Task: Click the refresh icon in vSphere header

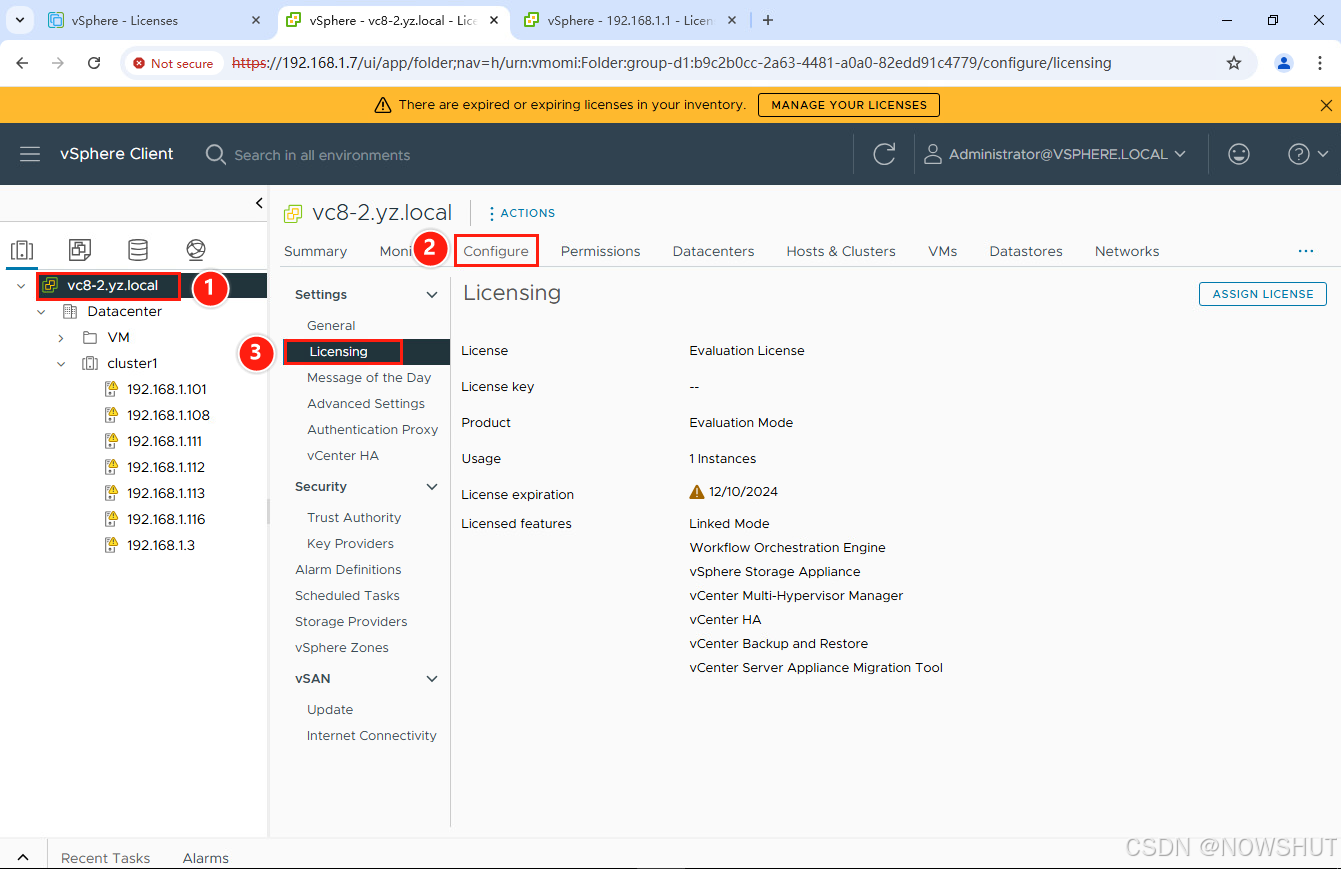Action: [x=884, y=154]
